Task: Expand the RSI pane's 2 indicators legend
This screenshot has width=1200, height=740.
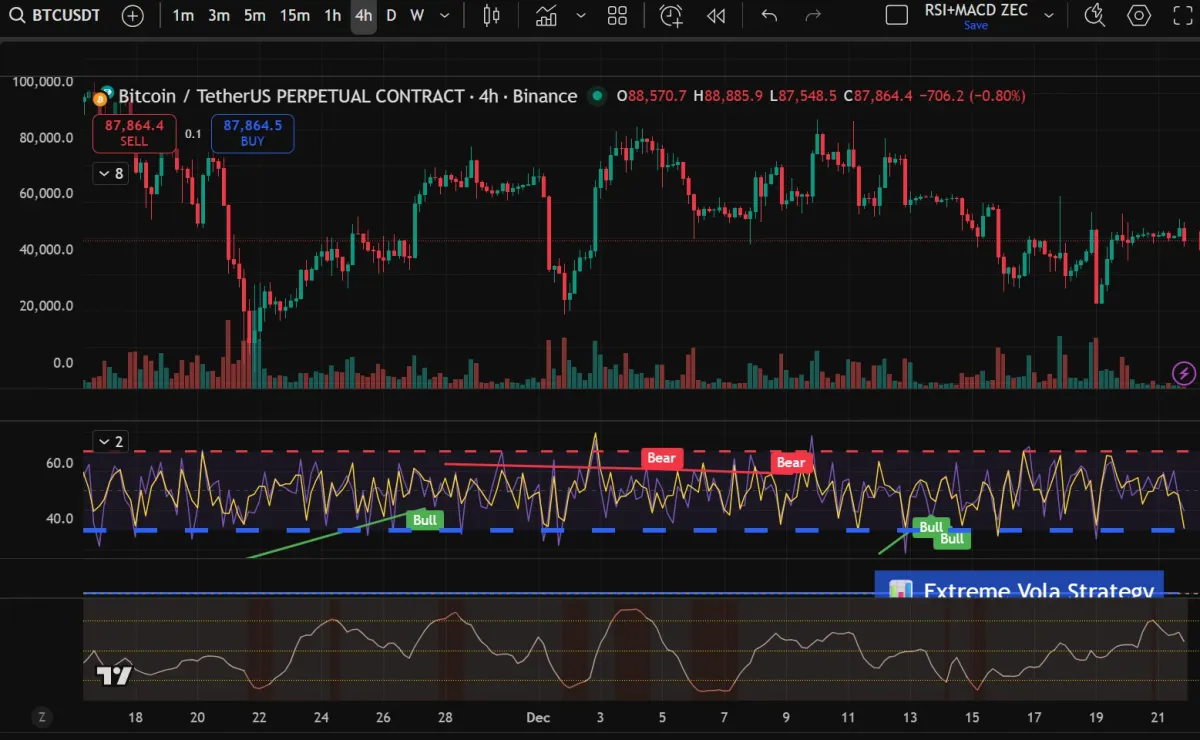Action: point(109,441)
